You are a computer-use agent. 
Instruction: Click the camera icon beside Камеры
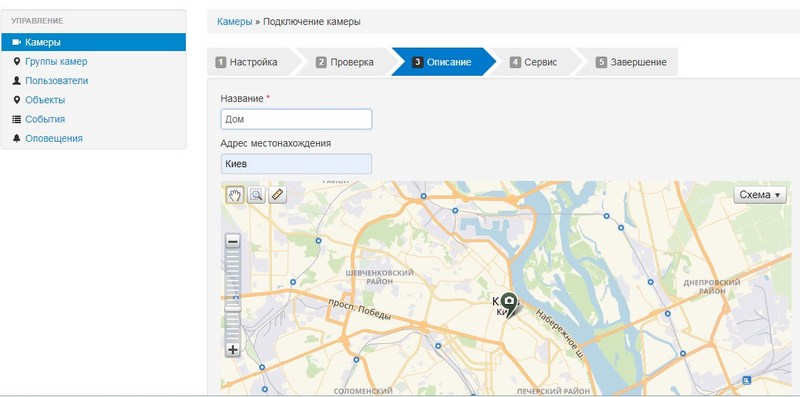[16, 42]
